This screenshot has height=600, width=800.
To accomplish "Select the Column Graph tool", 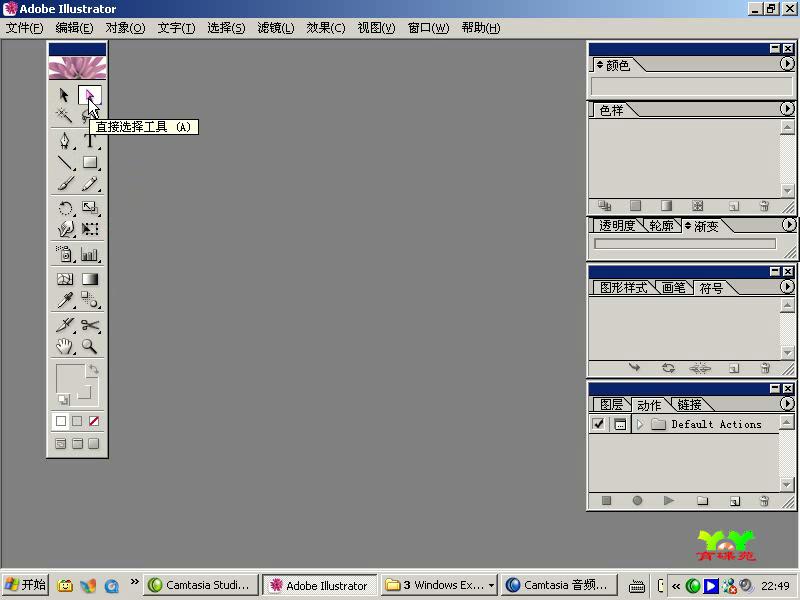I will click(x=90, y=254).
